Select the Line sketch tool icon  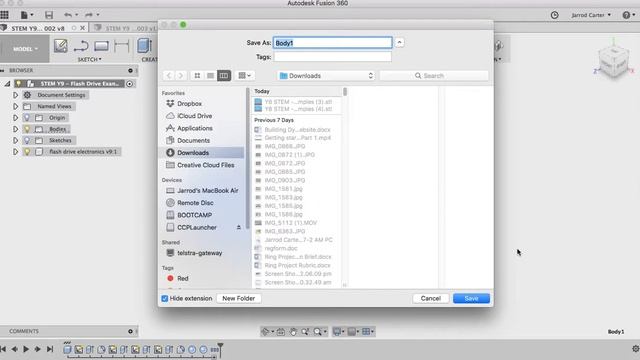click(81, 46)
